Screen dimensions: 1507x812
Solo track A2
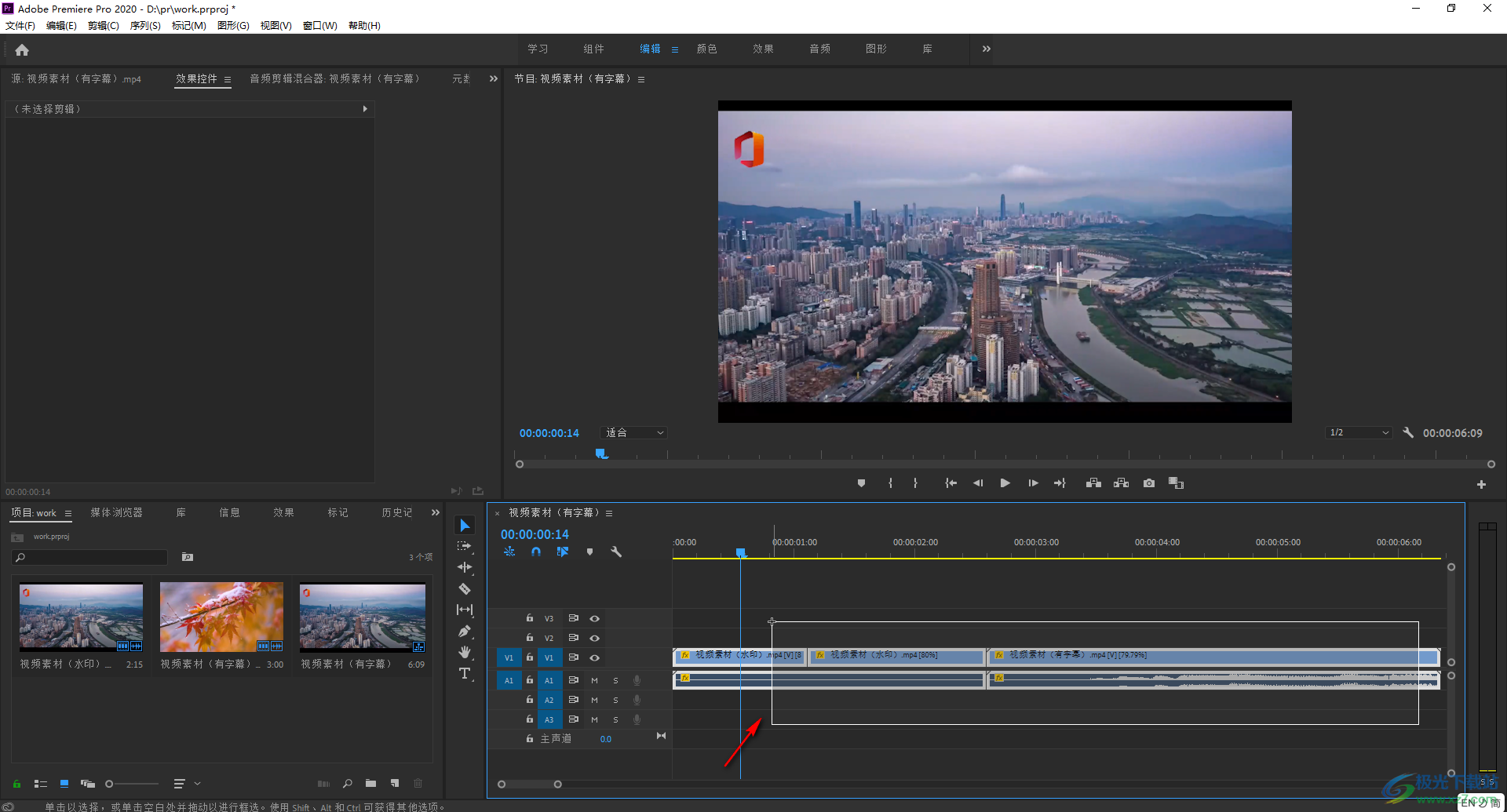[615, 700]
